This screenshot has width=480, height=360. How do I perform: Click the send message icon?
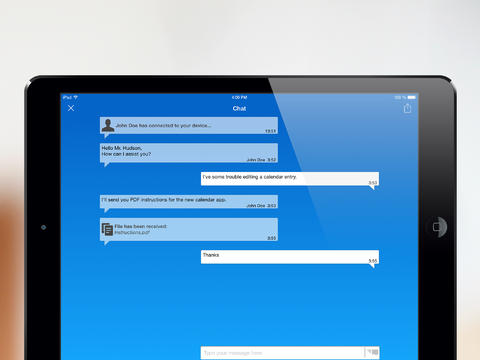click(x=373, y=352)
